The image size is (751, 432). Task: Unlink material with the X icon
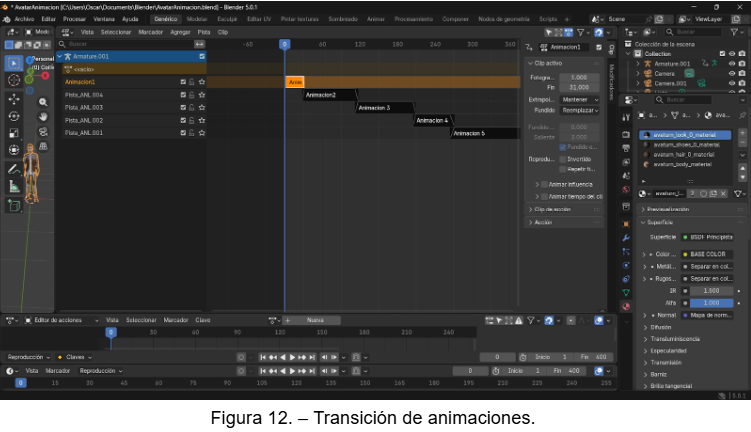pyautogui.click(x=723, y=193)
